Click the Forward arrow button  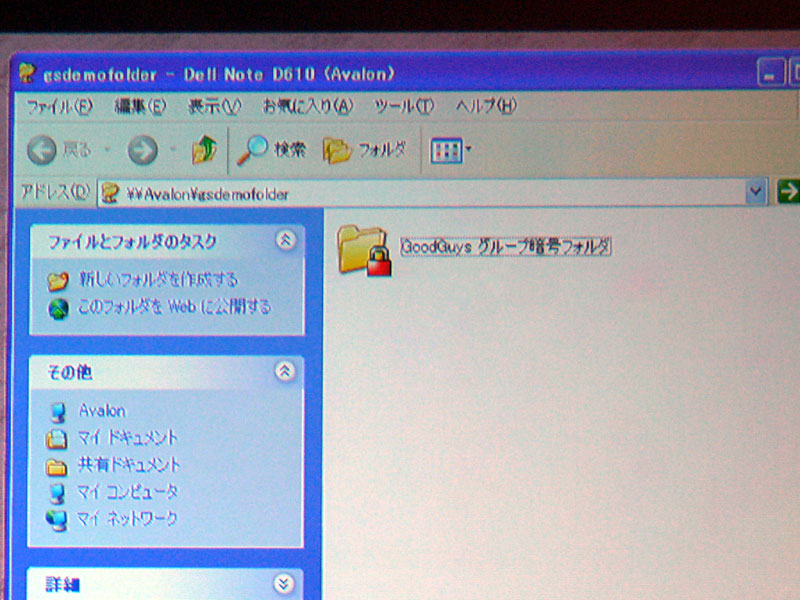pos(142,149)
